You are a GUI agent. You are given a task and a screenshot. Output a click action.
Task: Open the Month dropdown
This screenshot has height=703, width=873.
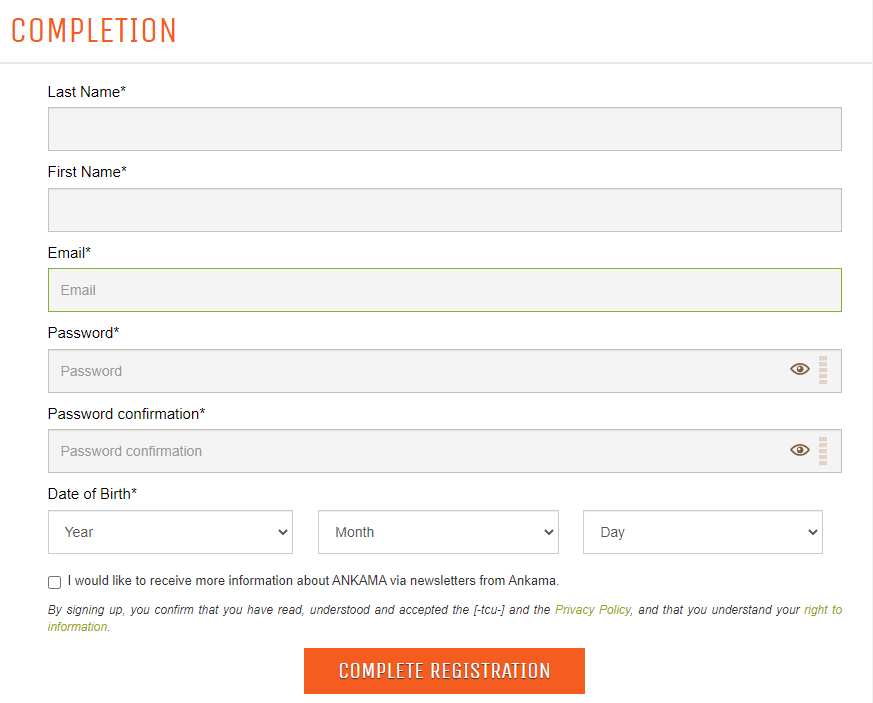(x=438, y=531)
